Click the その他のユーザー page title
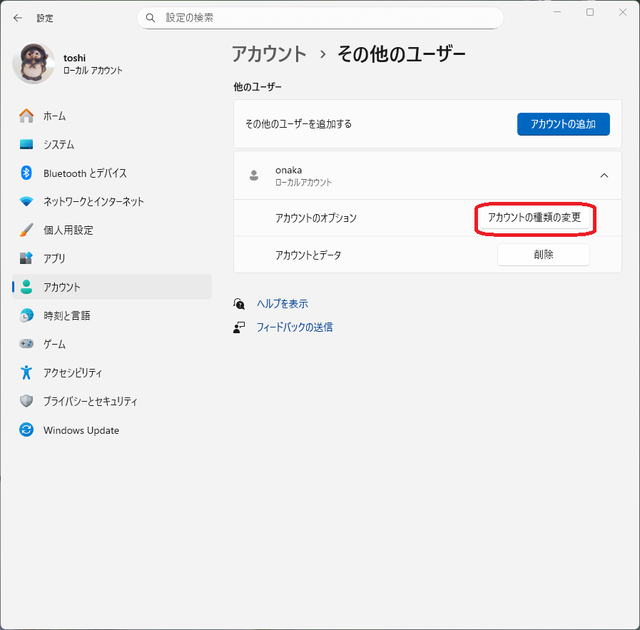The height and width of the screenshot is (630, 640). pos(401,54)
